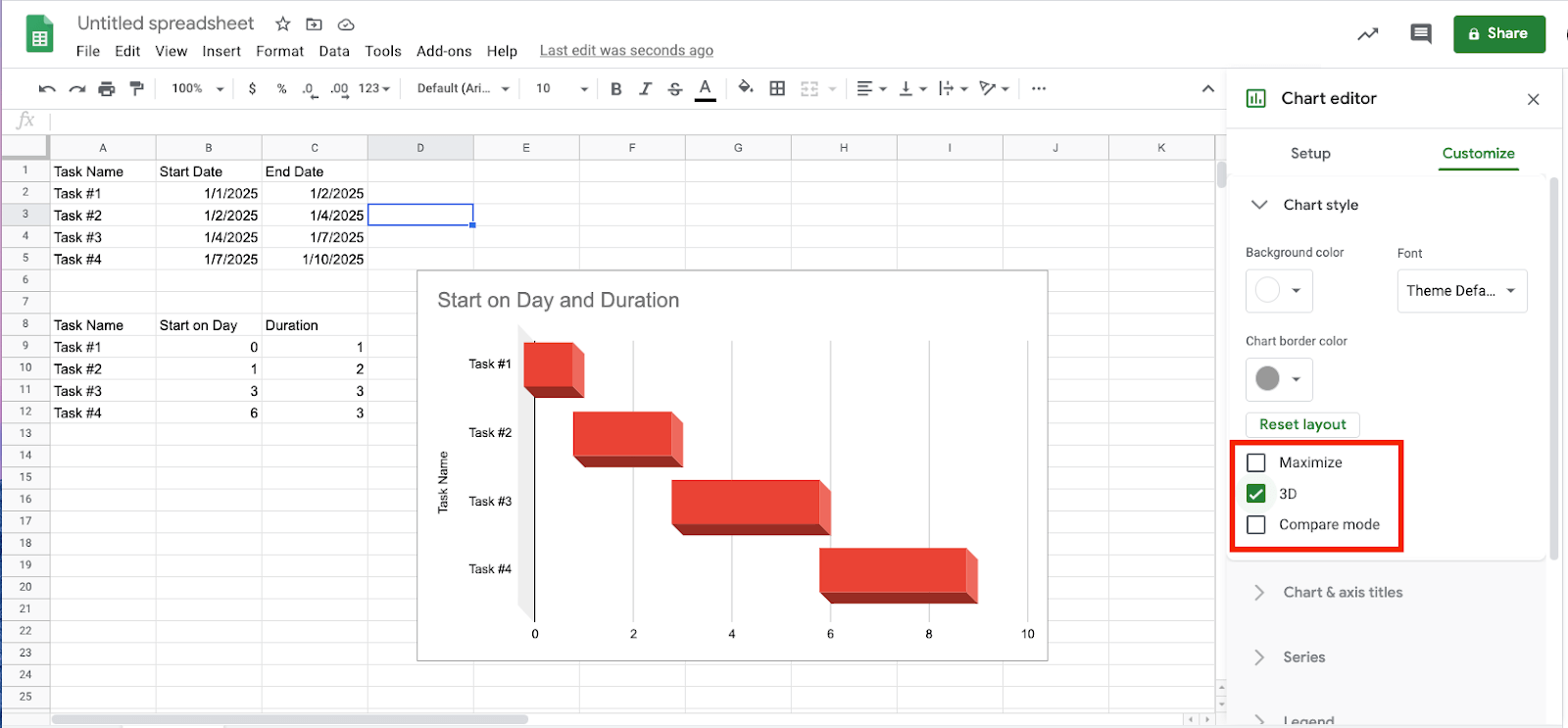Click the Reset layout button
This screenshot has height=728, width=1568.
[x=1302, y=424]
